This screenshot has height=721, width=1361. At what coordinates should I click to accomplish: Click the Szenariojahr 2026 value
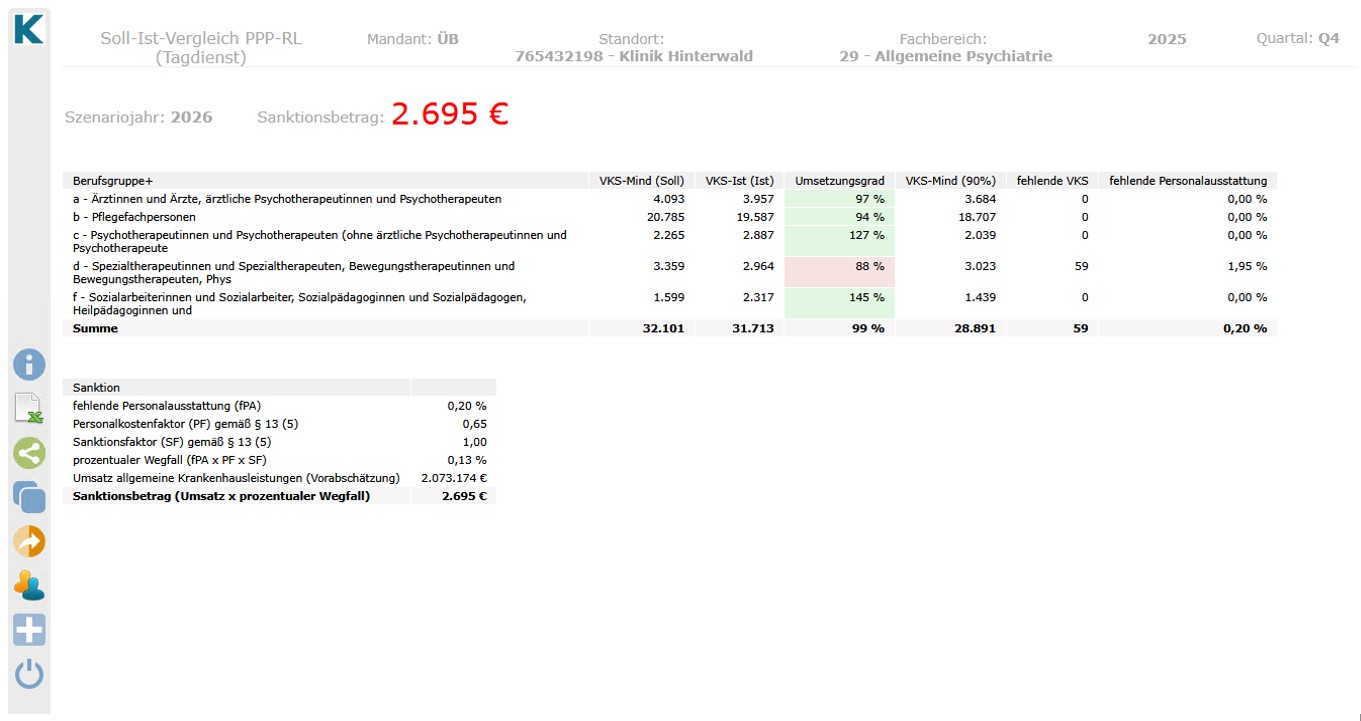coord(191,117)
